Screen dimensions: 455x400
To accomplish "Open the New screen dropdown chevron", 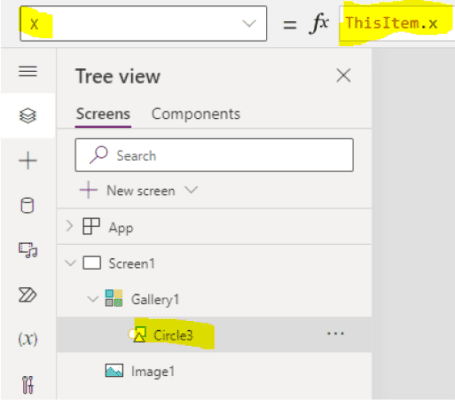I will (x=192, y=190).
